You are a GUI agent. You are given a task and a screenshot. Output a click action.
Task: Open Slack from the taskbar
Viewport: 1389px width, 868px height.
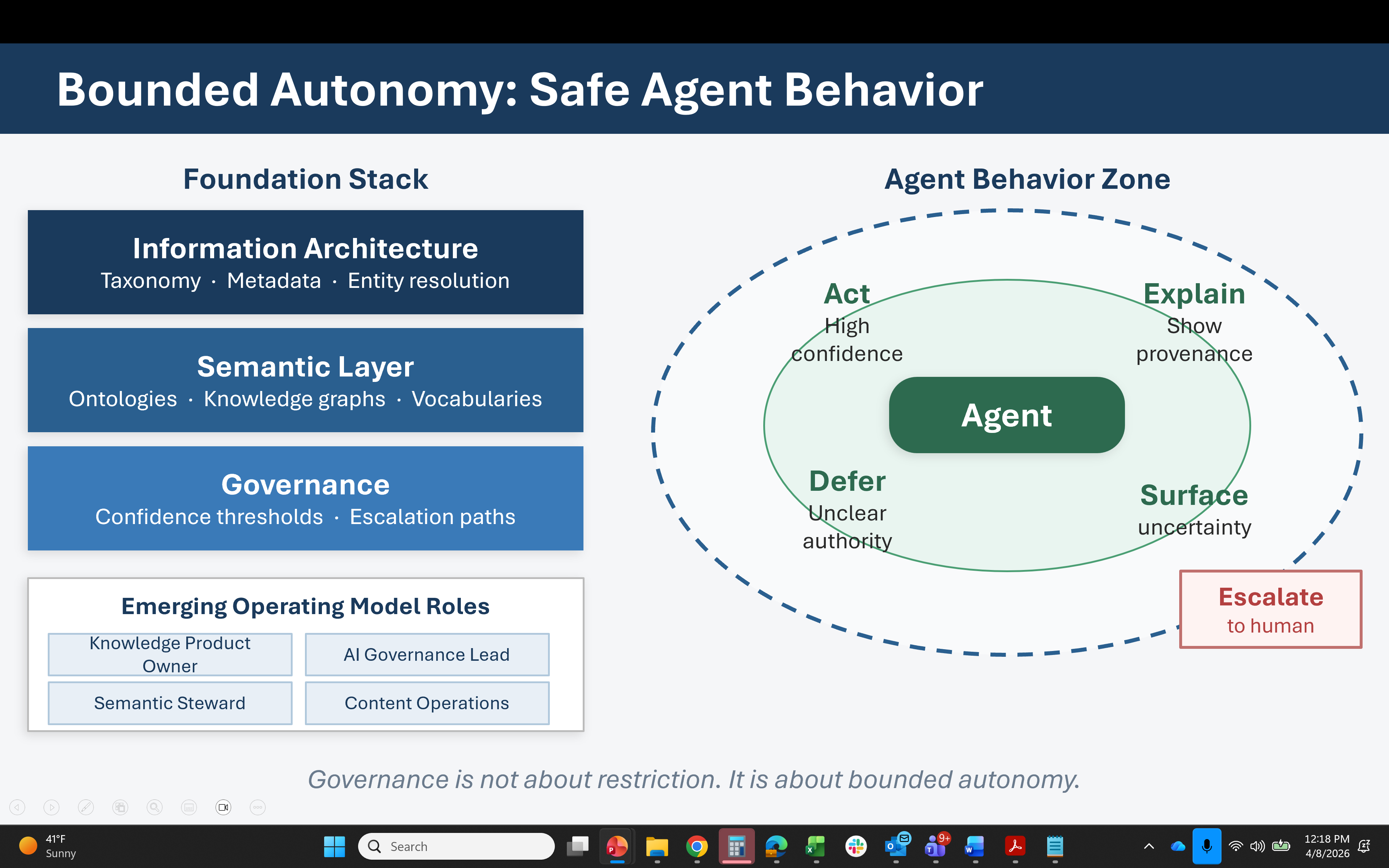pos(856,846)
